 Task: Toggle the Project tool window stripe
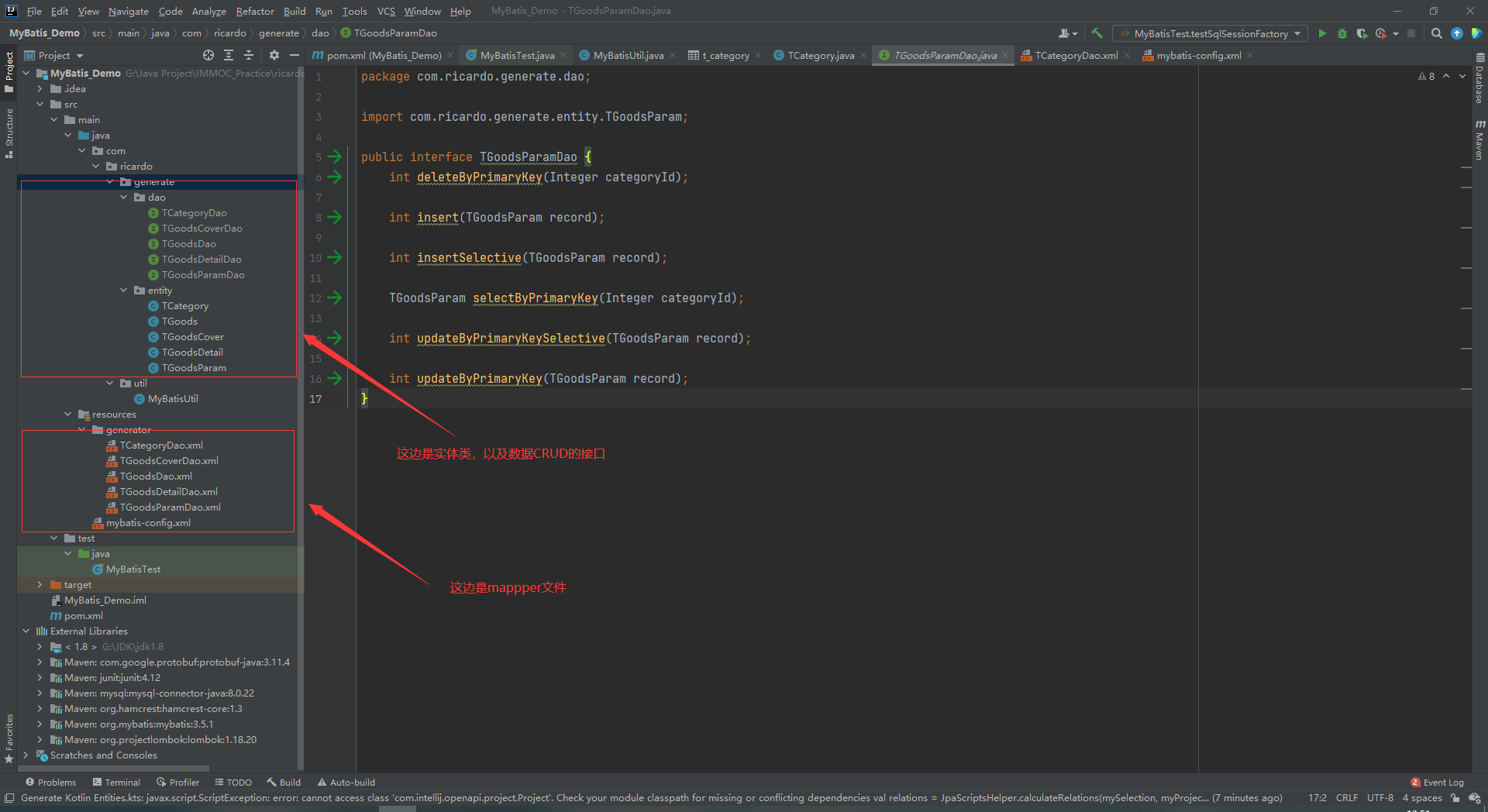pyautogui.click(x=9, y=72)
